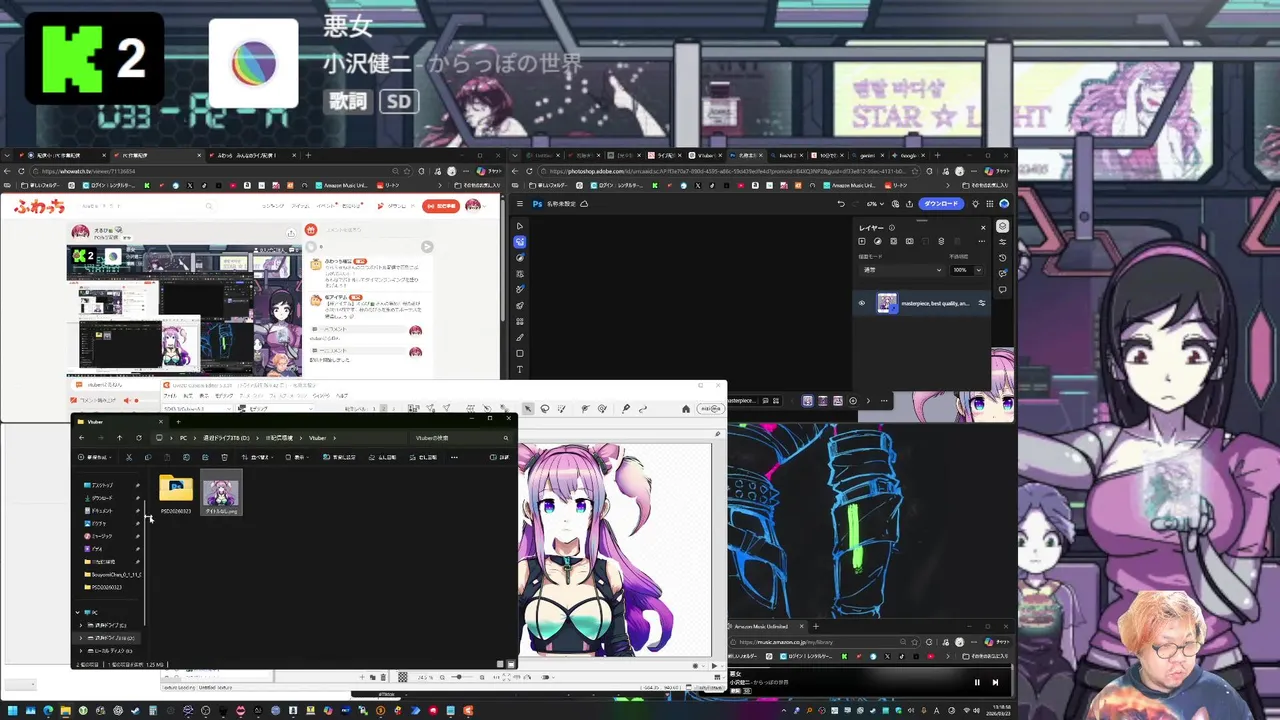Hide masterpiece layer with eye icon
Image resolution: width=1280 pixels, height=720 pixels.
coord(862,303)
